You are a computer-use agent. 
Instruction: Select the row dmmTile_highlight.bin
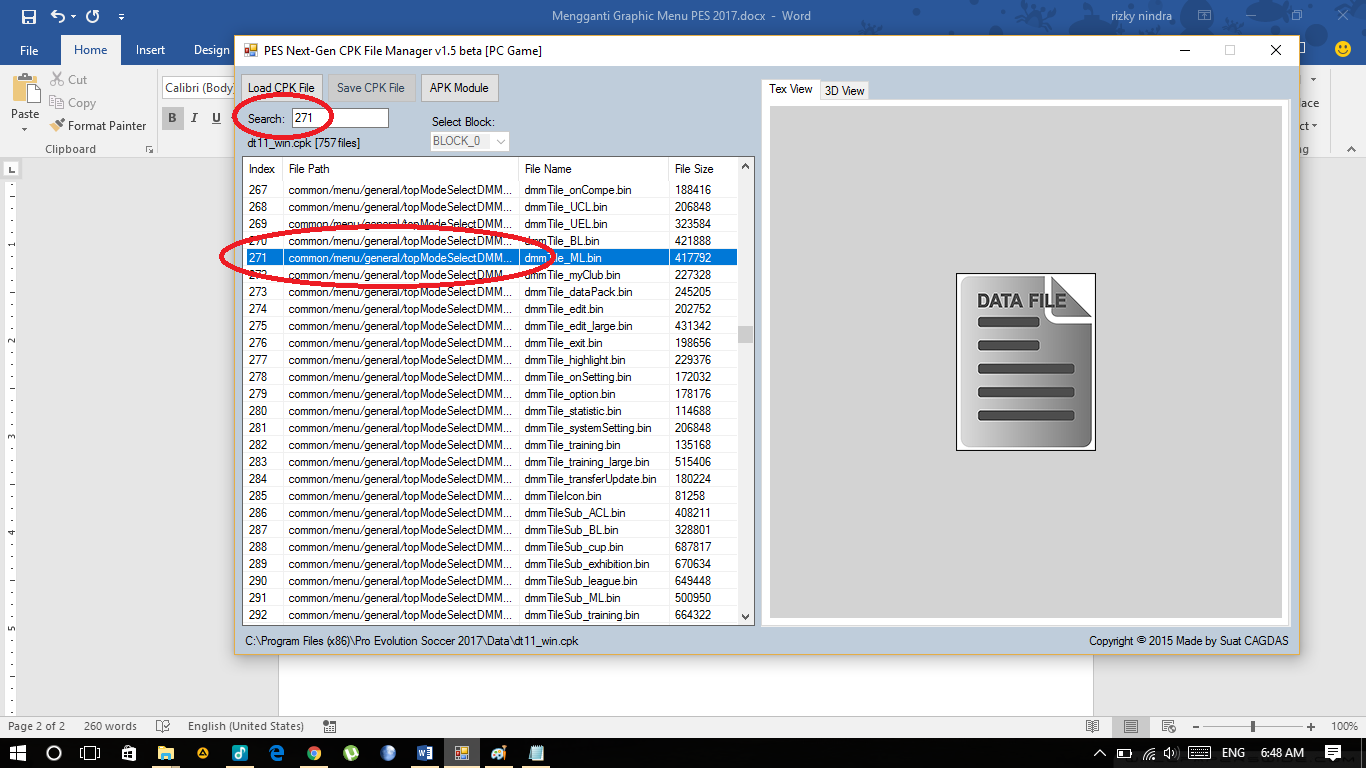pos(491,360)
